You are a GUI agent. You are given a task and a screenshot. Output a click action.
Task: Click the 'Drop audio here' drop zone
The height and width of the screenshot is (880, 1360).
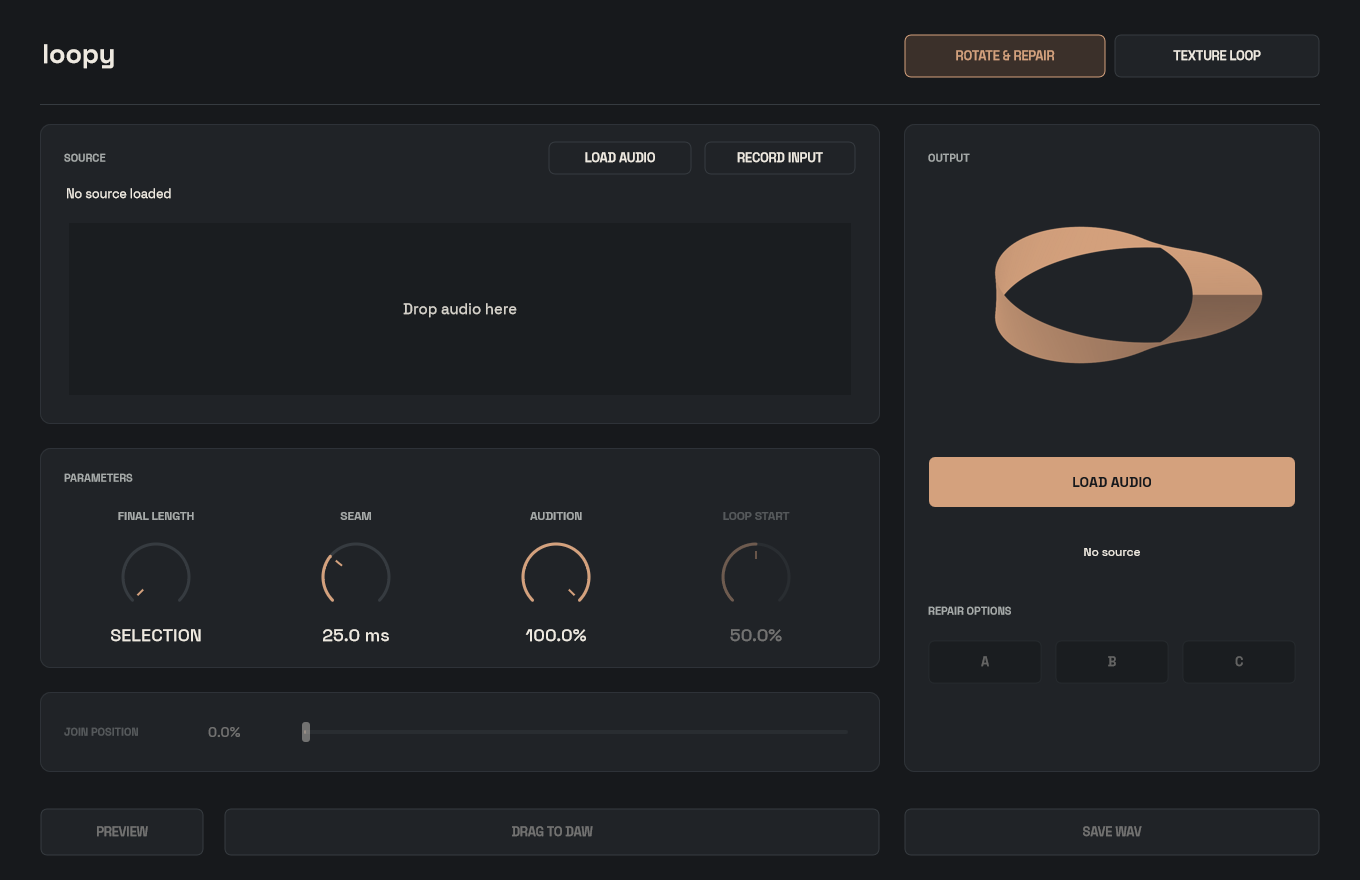(x=460, y=309)
